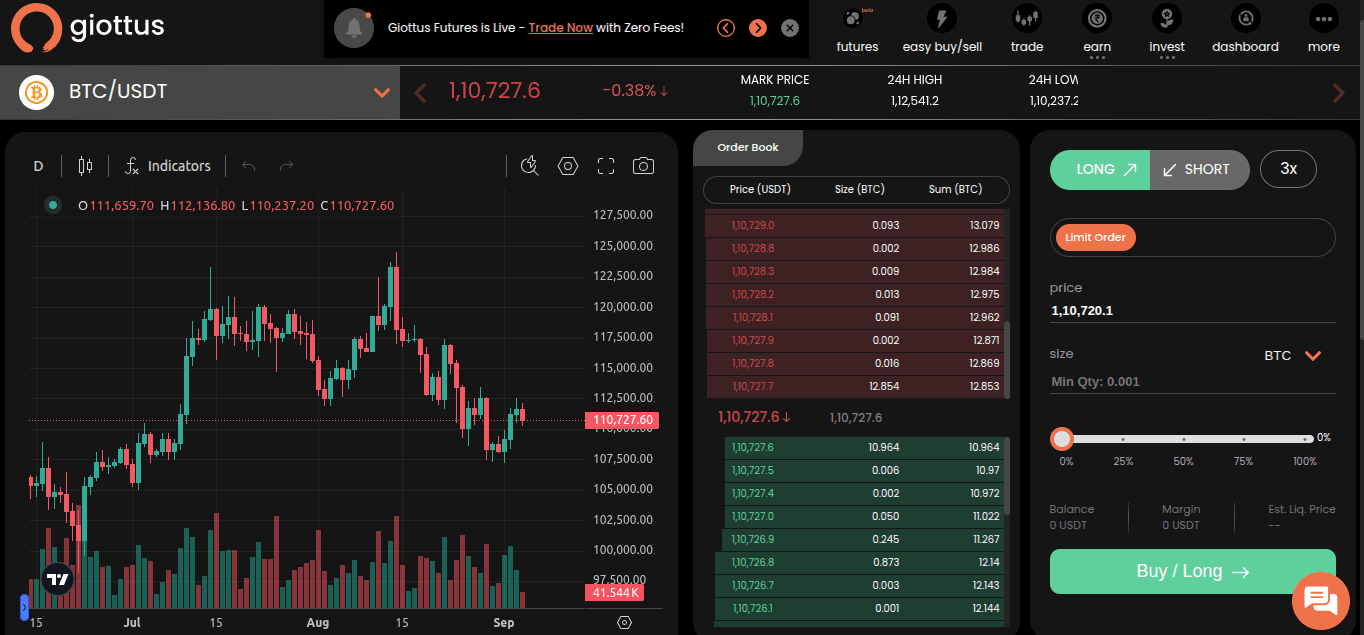The width and height of the screenshot is (1364, 635).
Task: Click the mark price 1,10,727.6
Action: click(x=775, y=101)
